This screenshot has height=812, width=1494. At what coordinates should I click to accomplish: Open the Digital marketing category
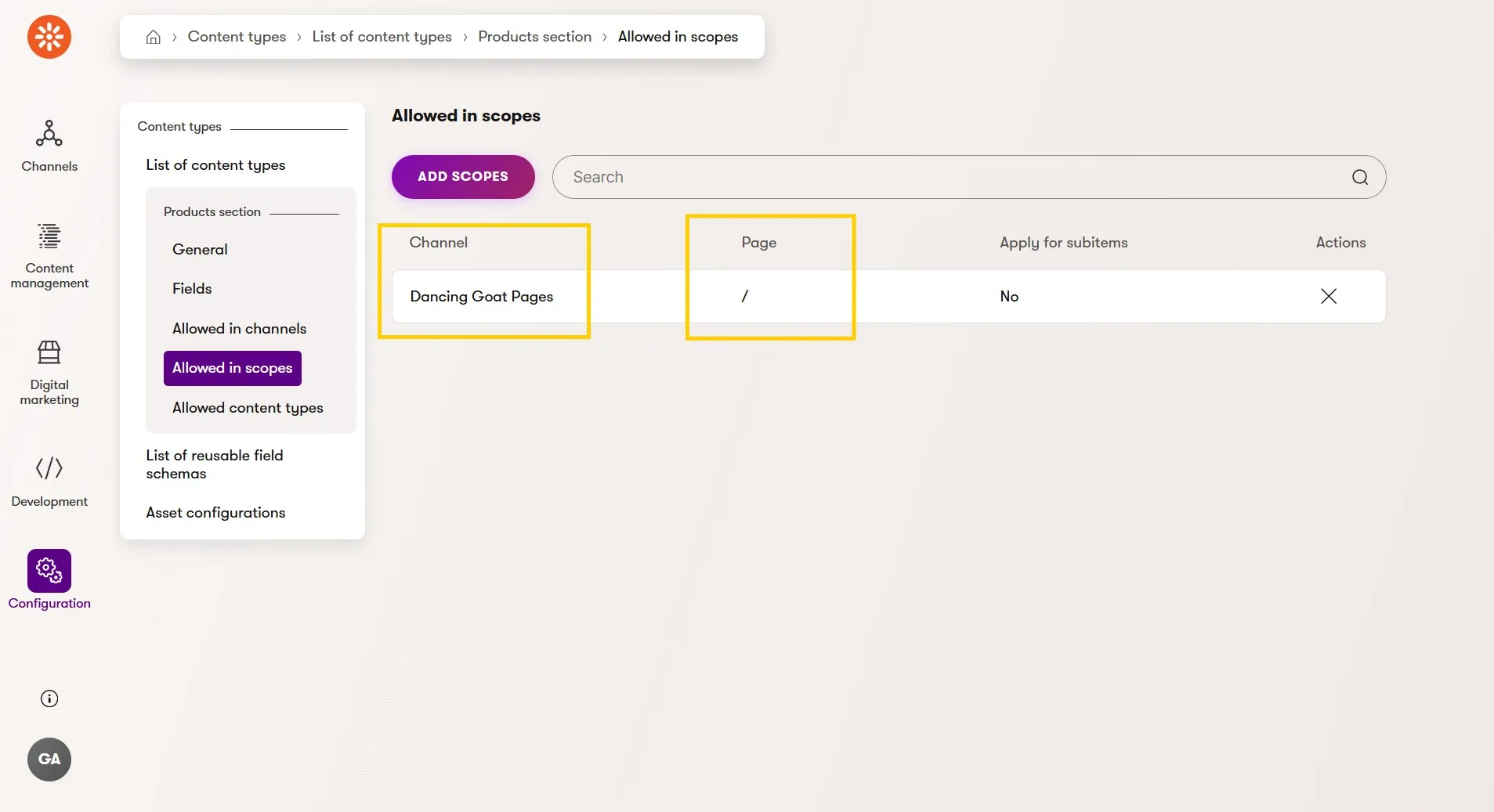coord(49,373)
